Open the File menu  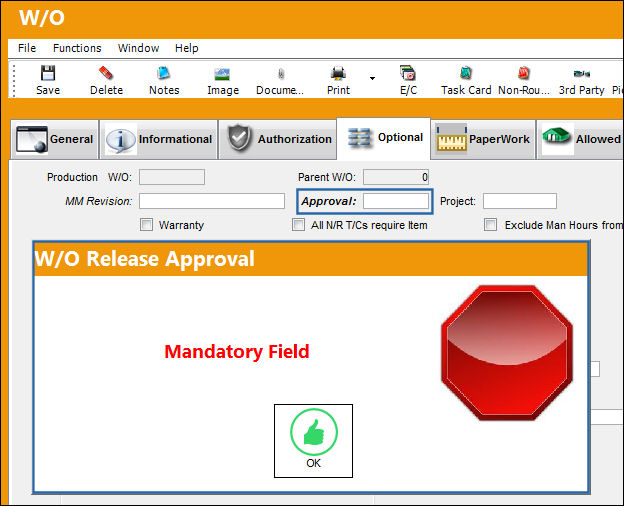tap(27, 48)
